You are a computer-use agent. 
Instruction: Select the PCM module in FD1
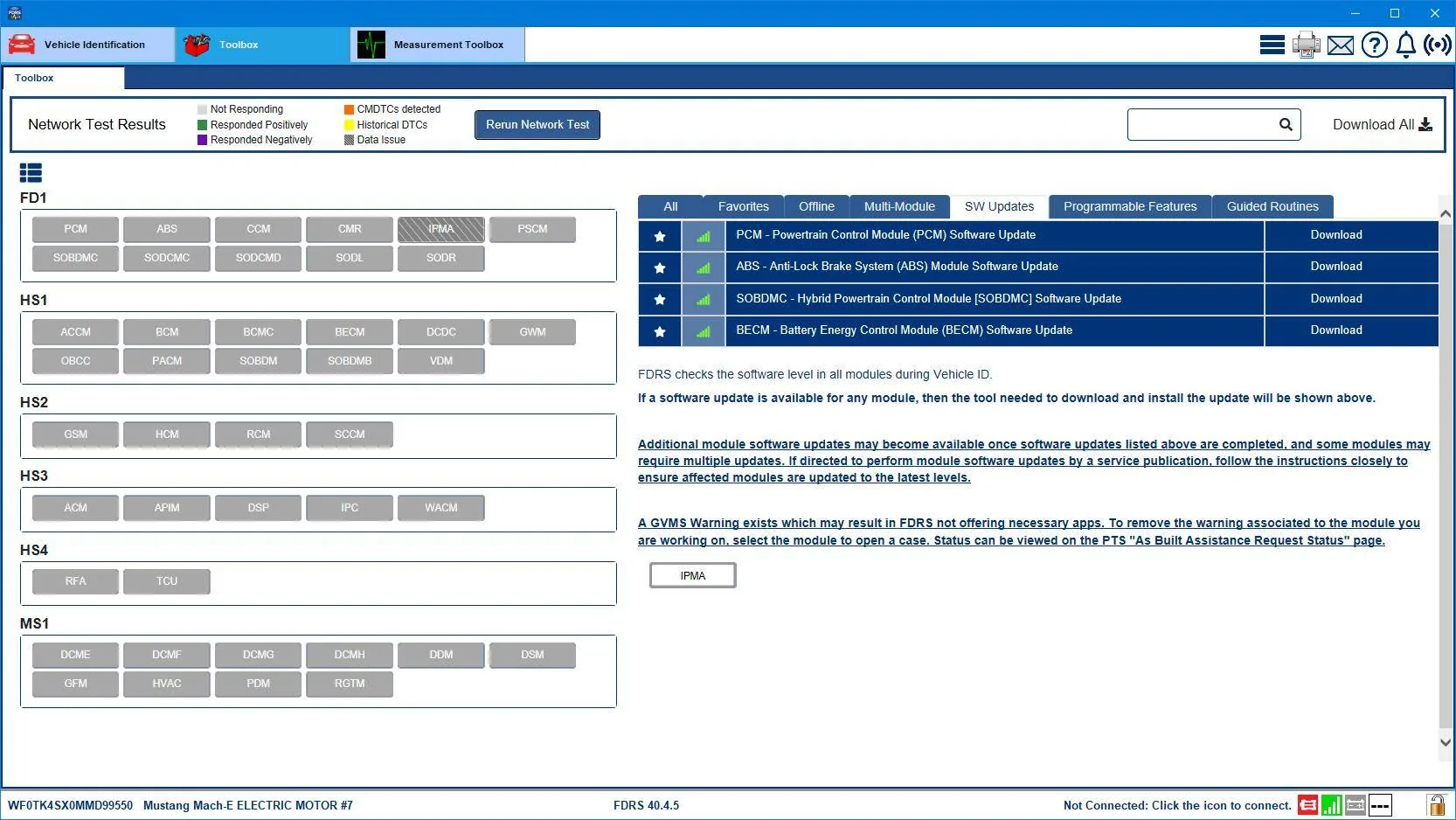(75, 230)
